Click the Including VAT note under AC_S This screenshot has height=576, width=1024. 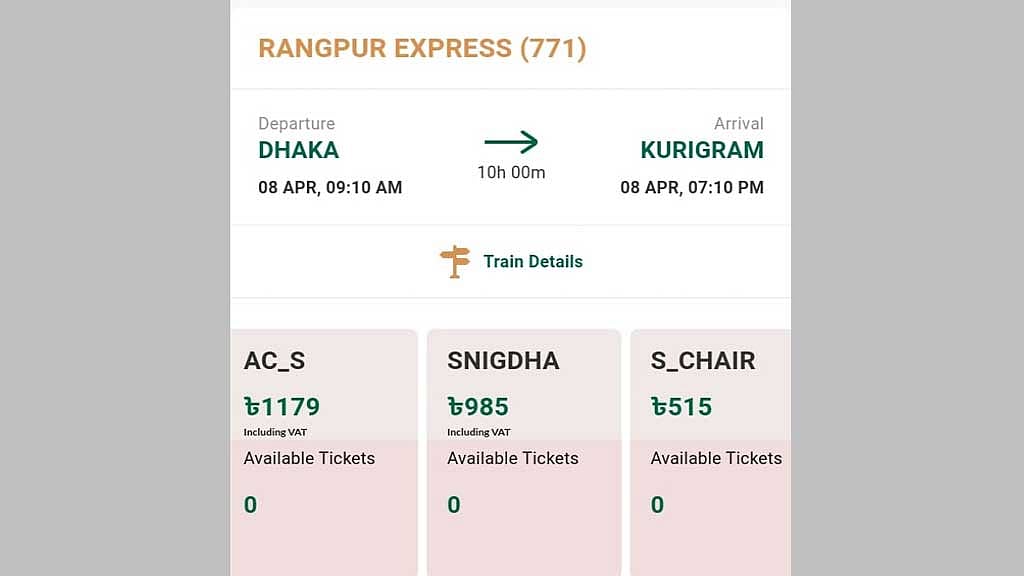(x=275, y=432)
